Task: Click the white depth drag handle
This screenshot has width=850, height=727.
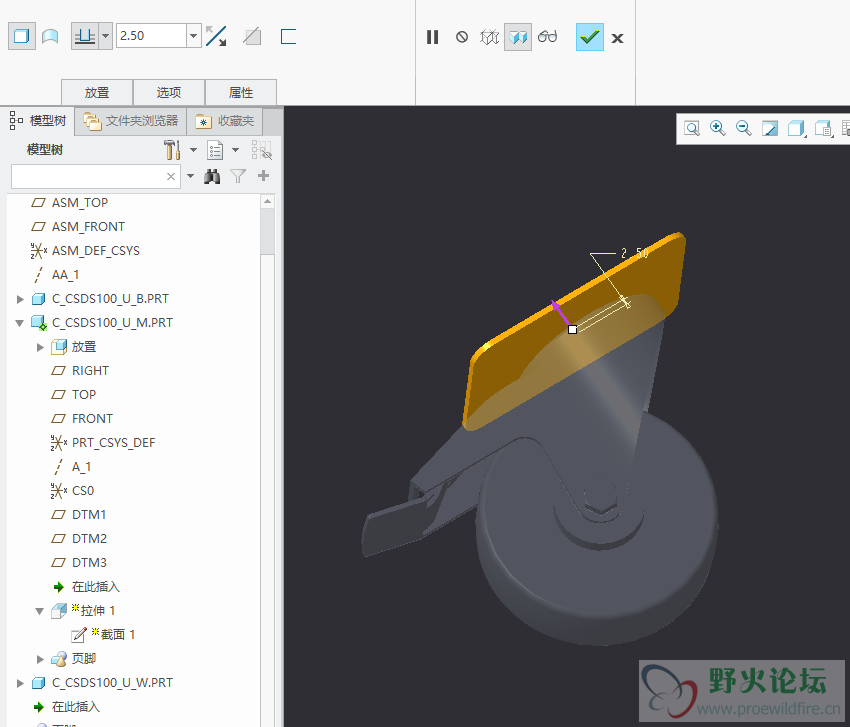Action: 572,329
